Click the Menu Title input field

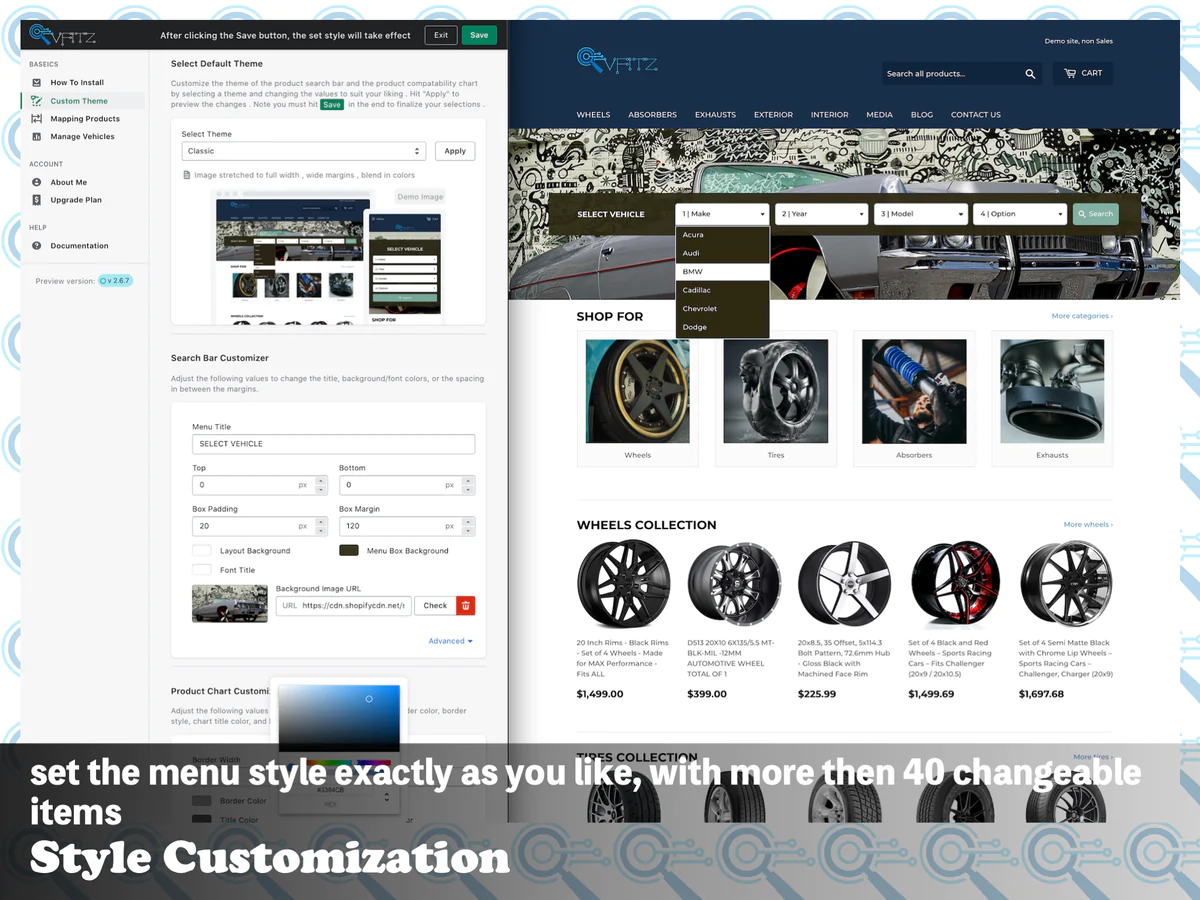(333, 444)
